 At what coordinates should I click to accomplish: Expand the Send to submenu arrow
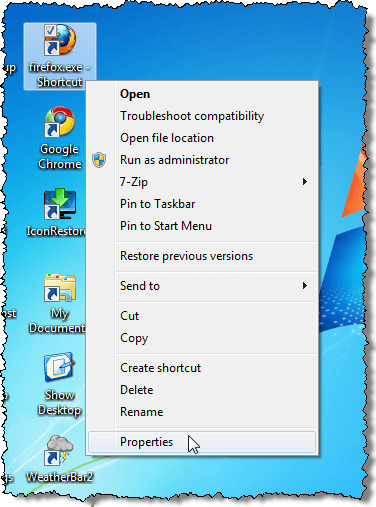304,286
